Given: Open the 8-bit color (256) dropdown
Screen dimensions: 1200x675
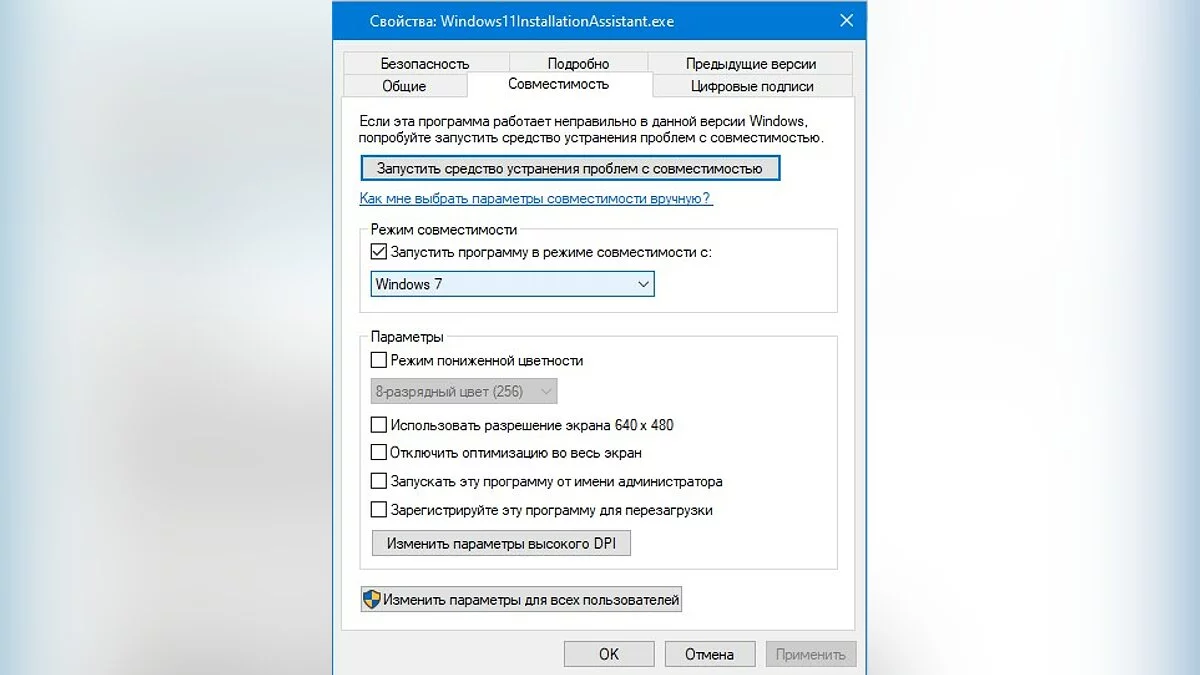Looking at the screenshot, I should click(464, 392).
